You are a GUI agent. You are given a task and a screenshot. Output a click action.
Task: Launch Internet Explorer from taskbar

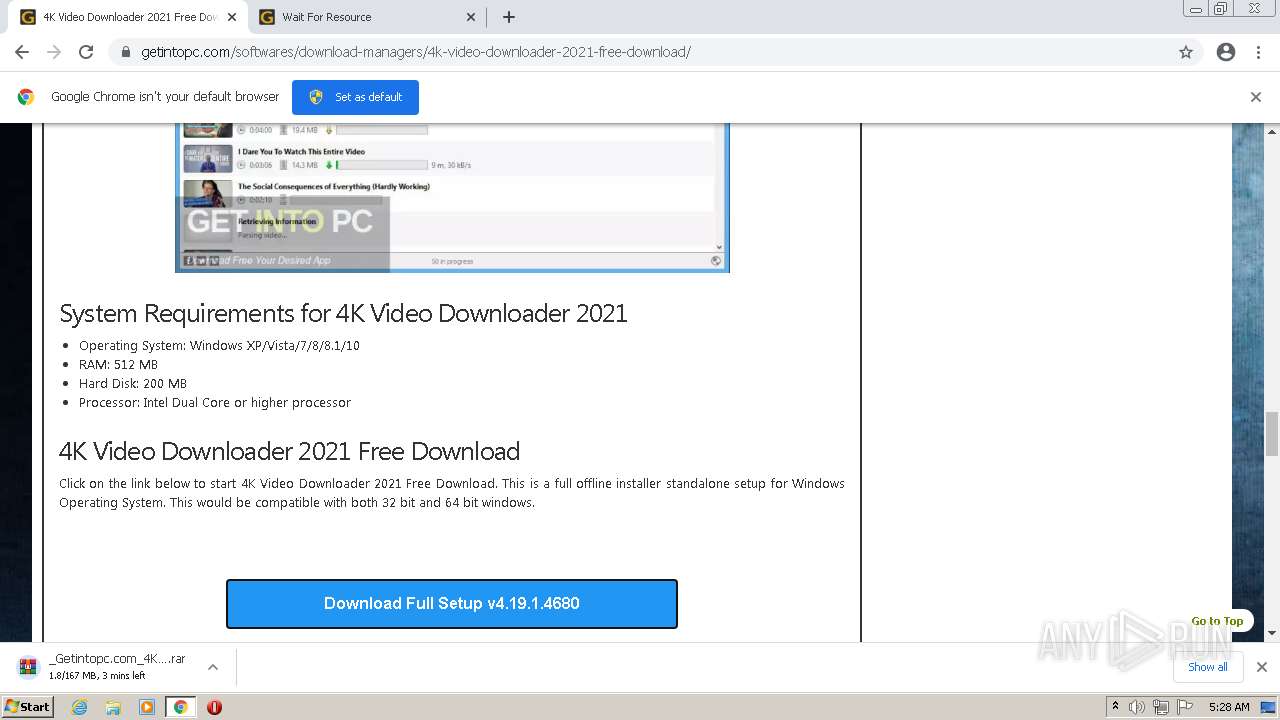tap(80, 707)
